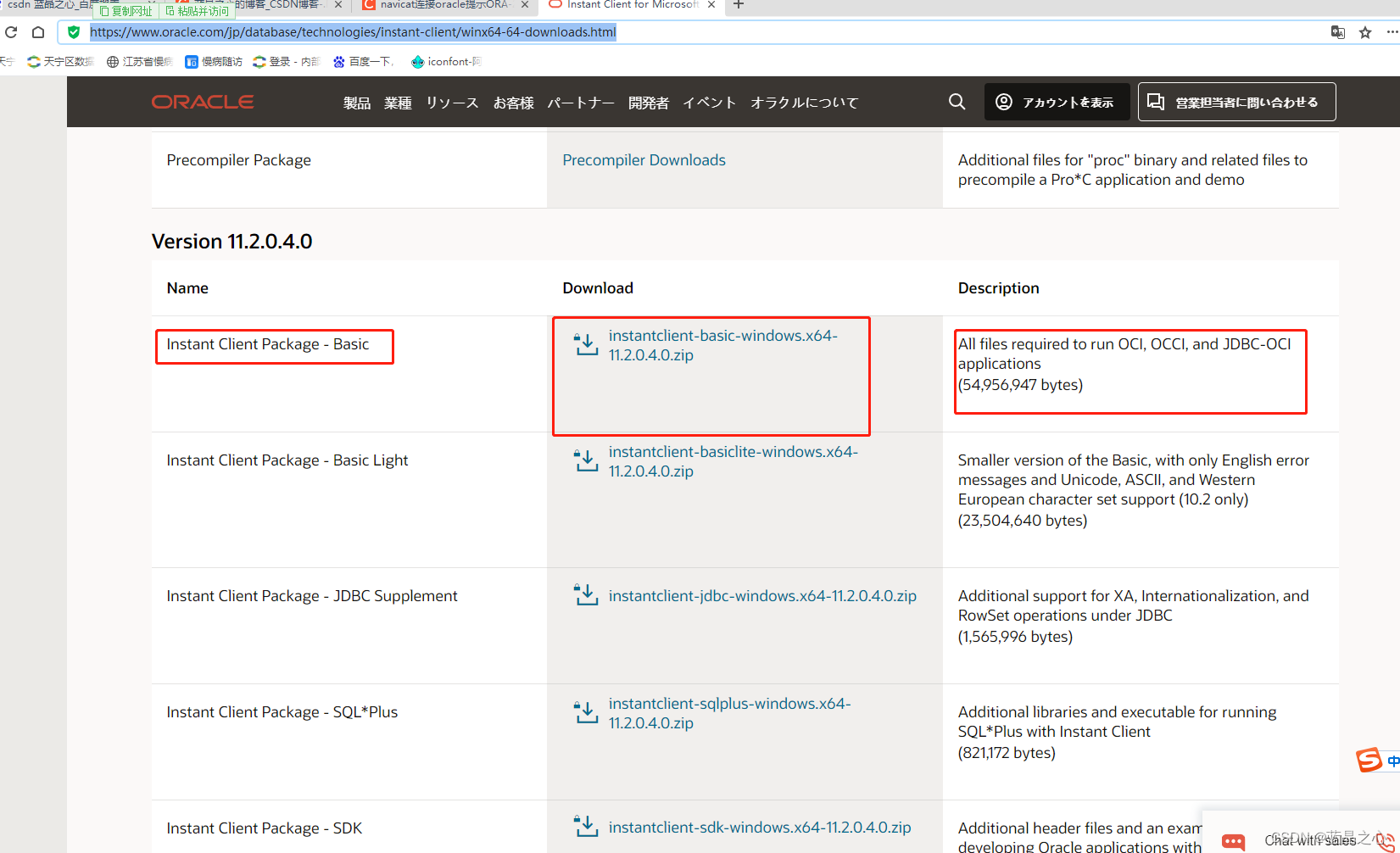The image size is (1400, 853).
Task: Open オラクルについて navigation menu
Action: pyautogui.click(x=805, y=103)
